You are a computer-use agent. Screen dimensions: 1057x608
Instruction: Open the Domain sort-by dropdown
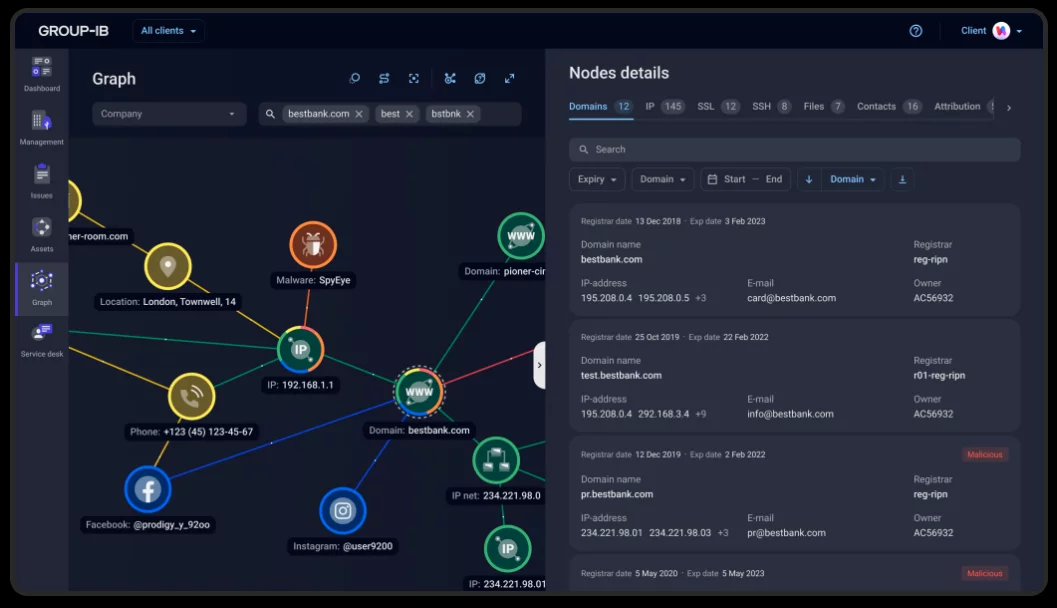pyautogui.click(x=853, y=179)
